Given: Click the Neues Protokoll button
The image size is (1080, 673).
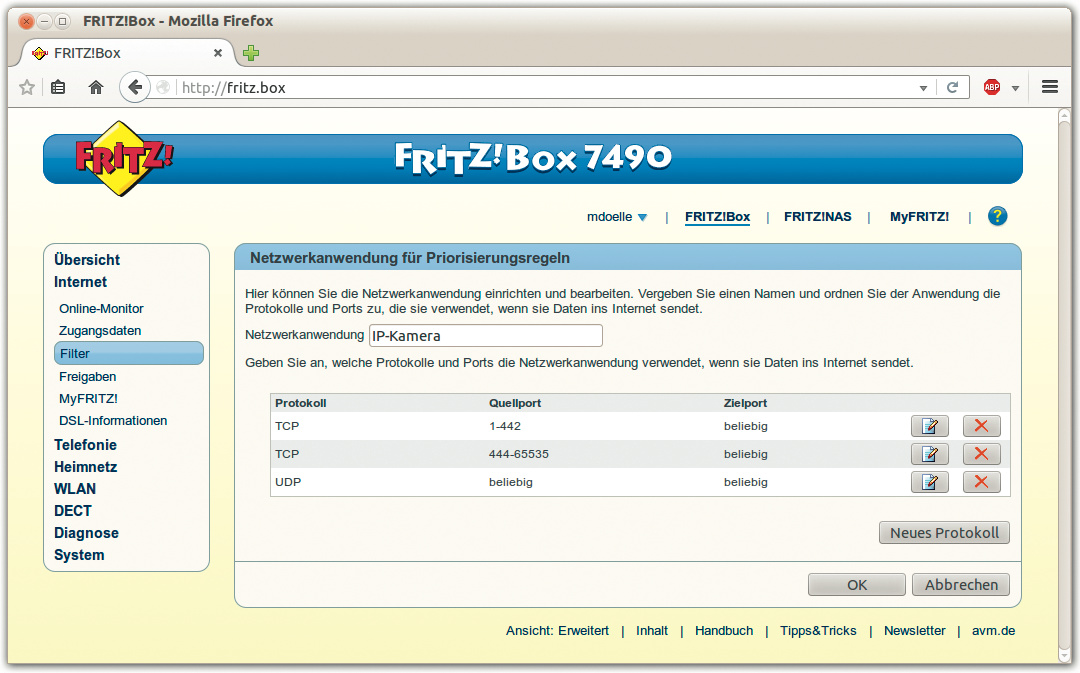Looking at the screenshot, I should click(x=944, y=533).
